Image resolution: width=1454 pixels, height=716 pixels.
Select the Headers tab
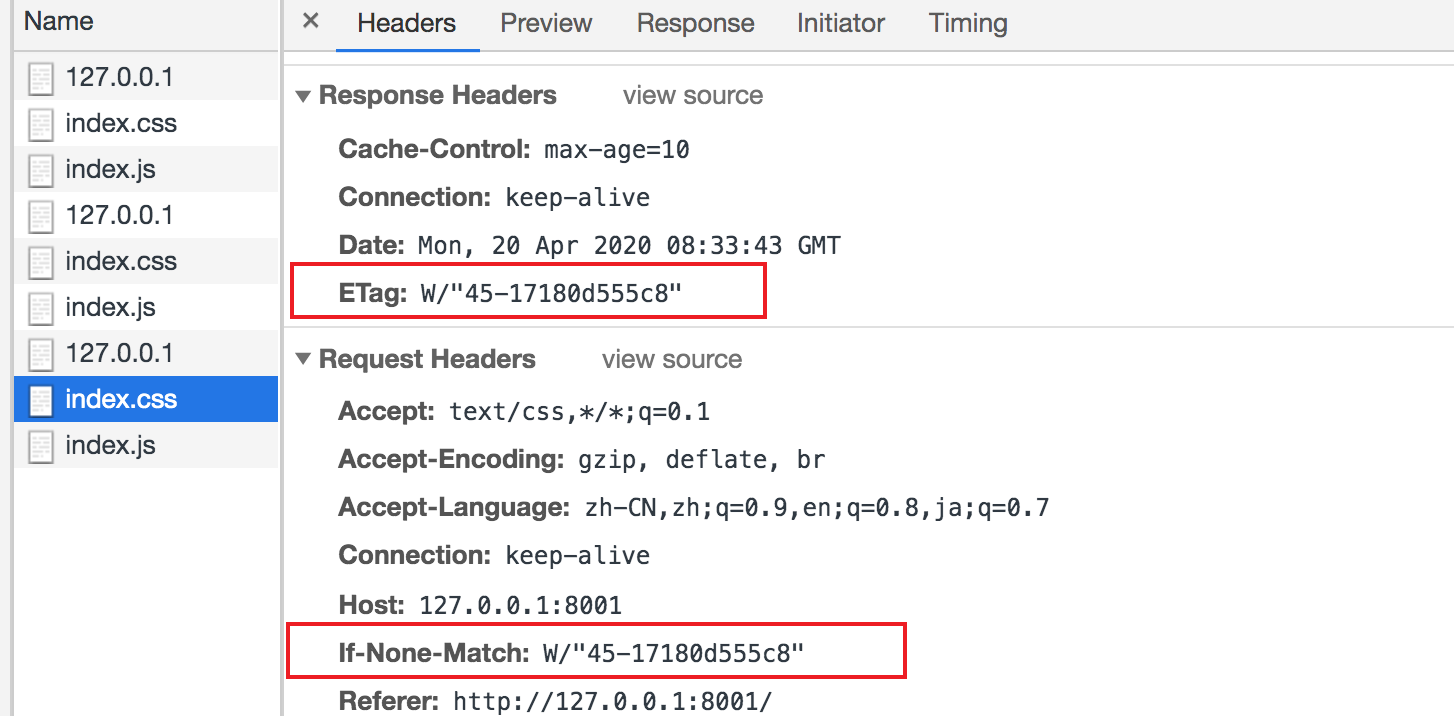click(406, 23)
